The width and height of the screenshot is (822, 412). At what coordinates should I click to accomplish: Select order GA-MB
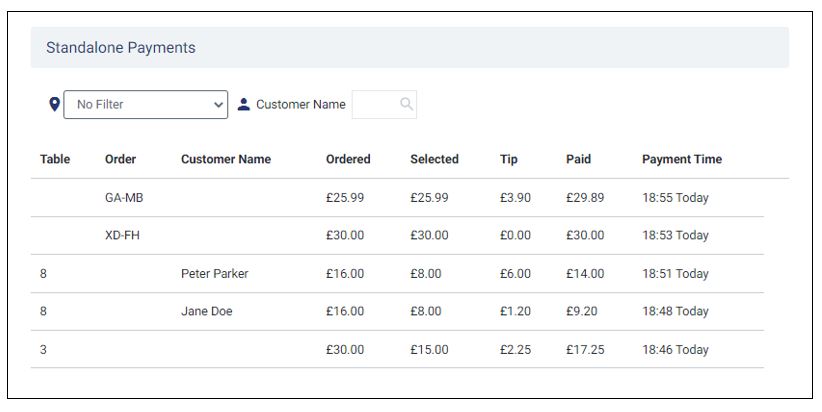tap(124, 198)
